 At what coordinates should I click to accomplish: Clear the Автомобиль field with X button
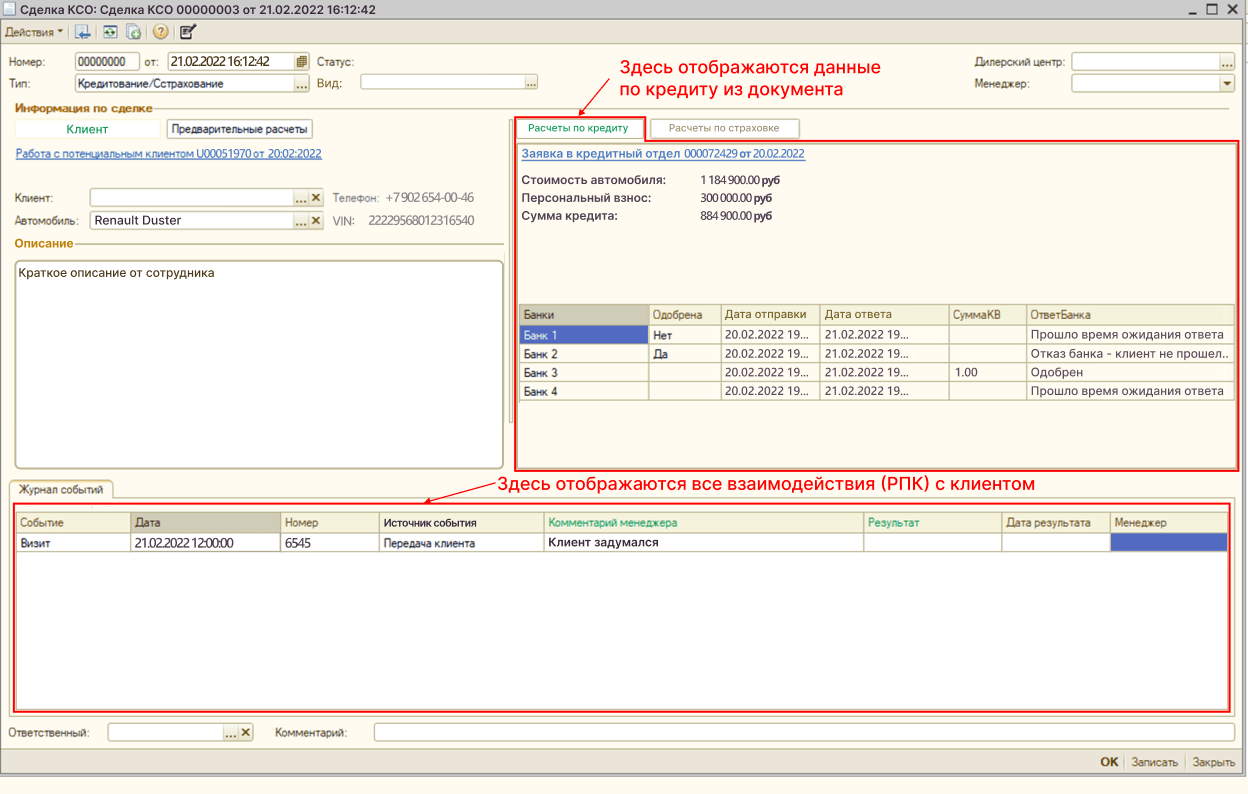click(x=316, y=221)
